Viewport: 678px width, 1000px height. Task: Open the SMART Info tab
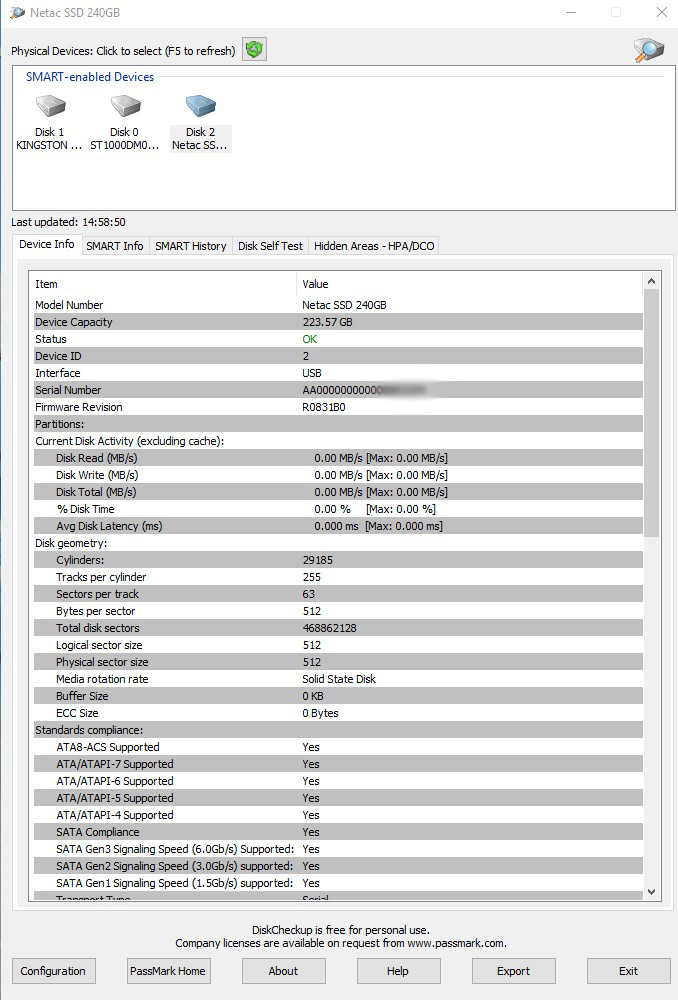pyautogui.click(x=115, y=246)
